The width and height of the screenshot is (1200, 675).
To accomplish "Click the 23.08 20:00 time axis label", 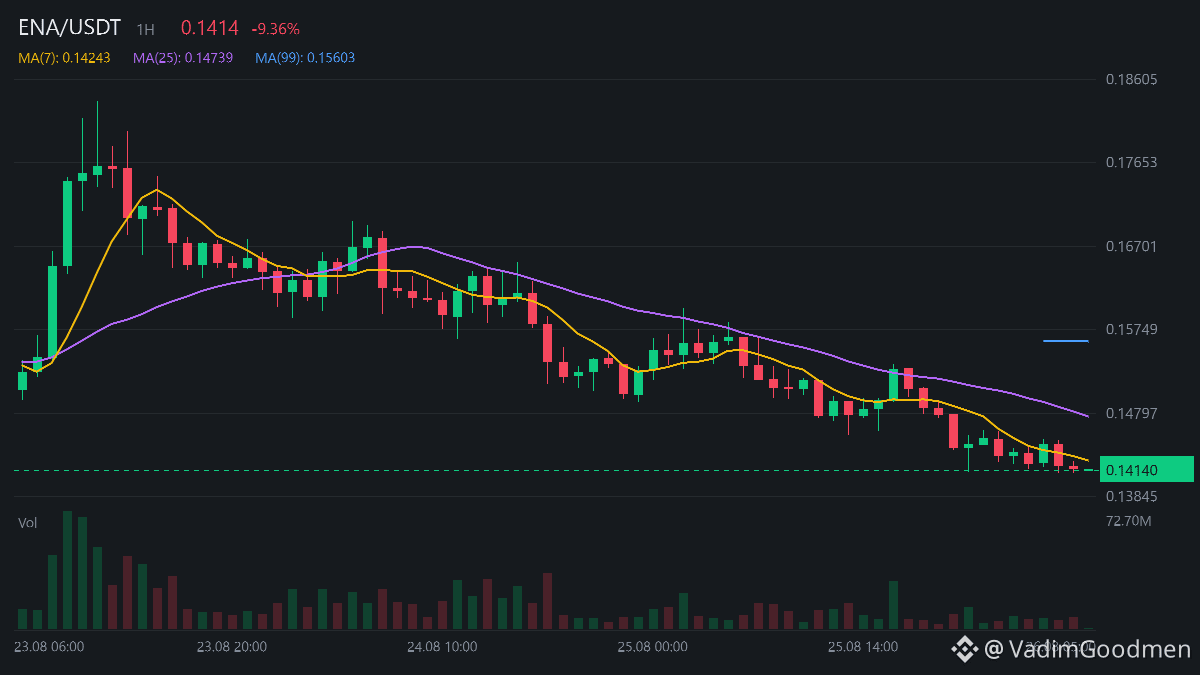I will click(232, 647).
